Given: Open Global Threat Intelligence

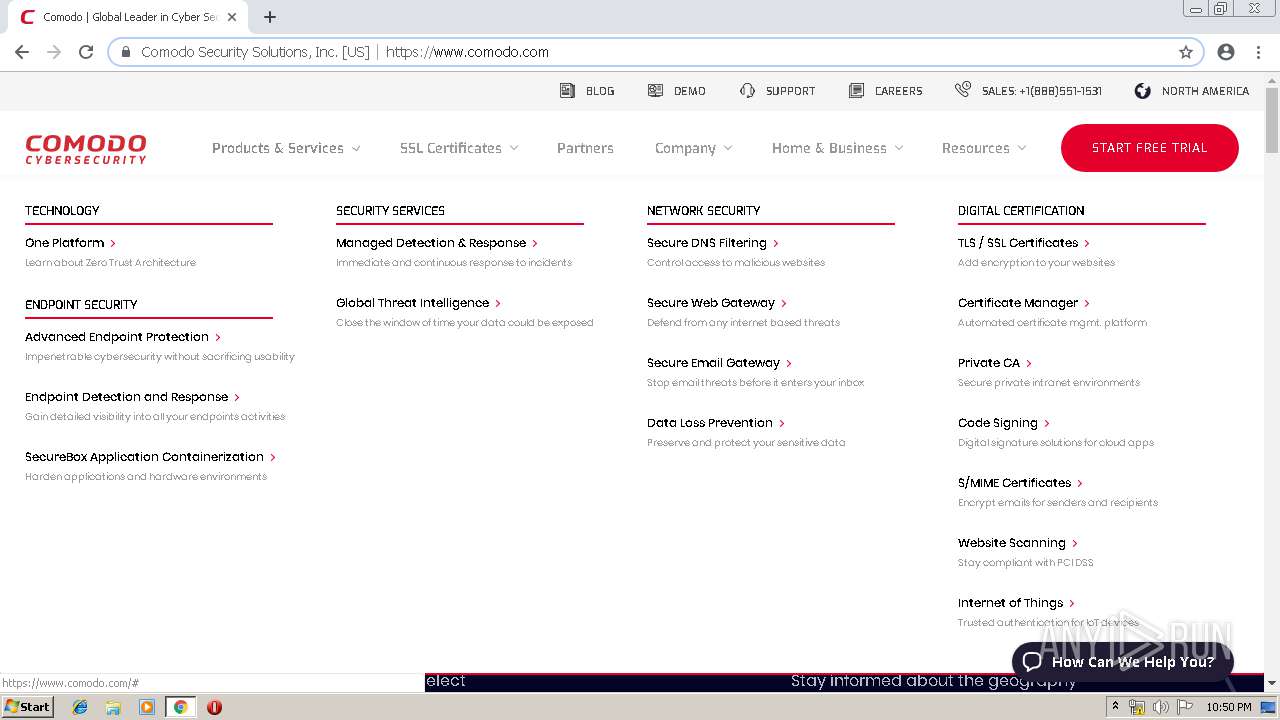Looking at the screenshot, I should coord(413,303).
